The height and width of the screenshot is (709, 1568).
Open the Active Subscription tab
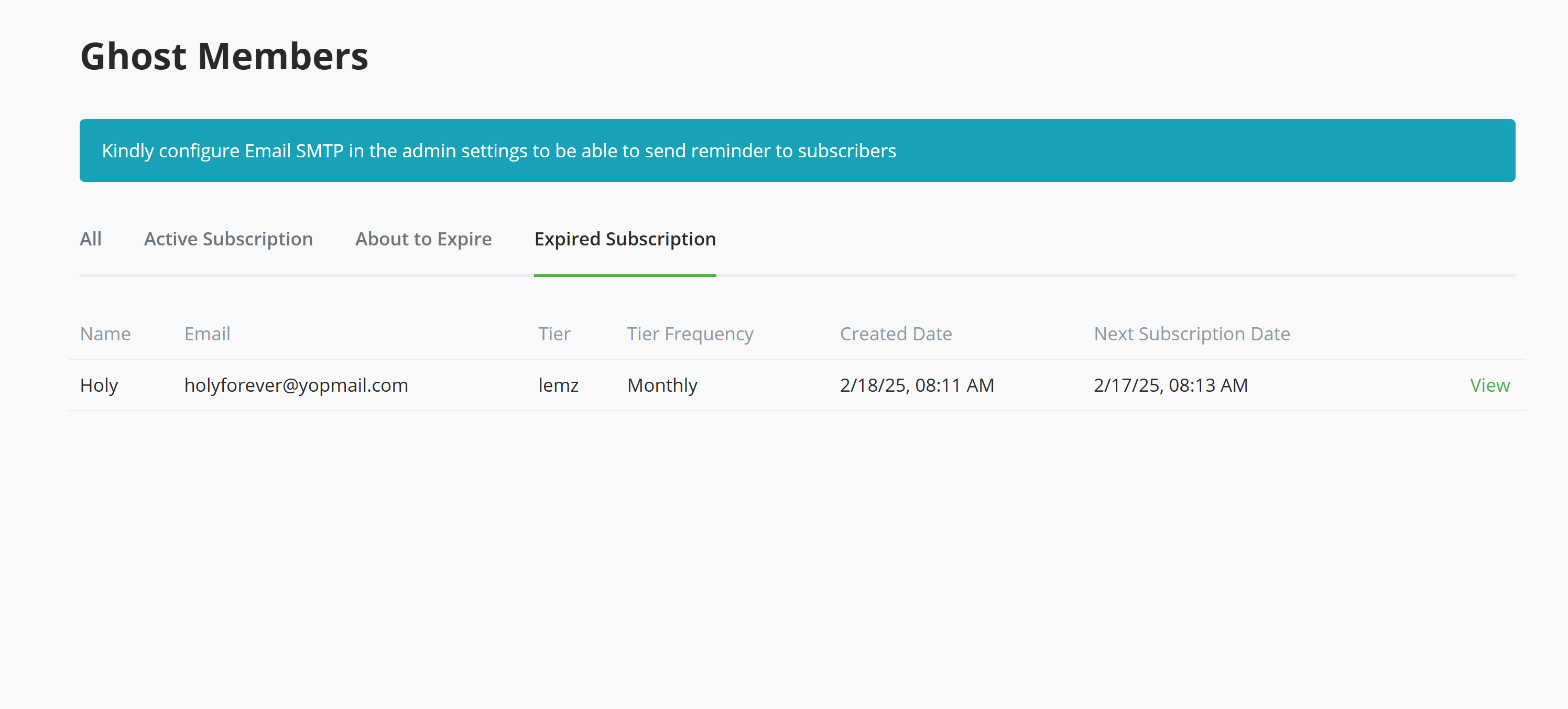click(x=228, y=239)
